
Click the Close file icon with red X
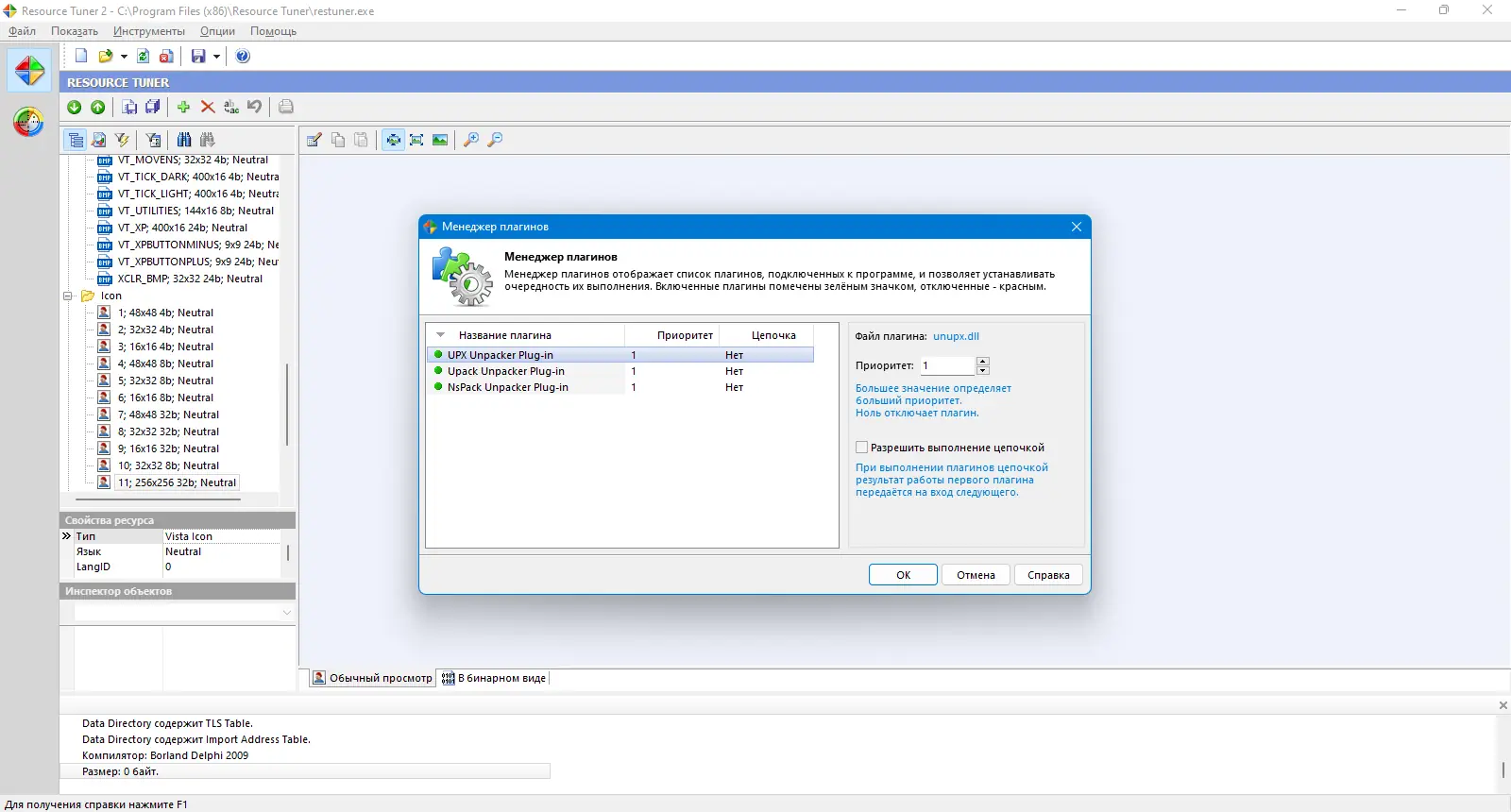point(166,57)
